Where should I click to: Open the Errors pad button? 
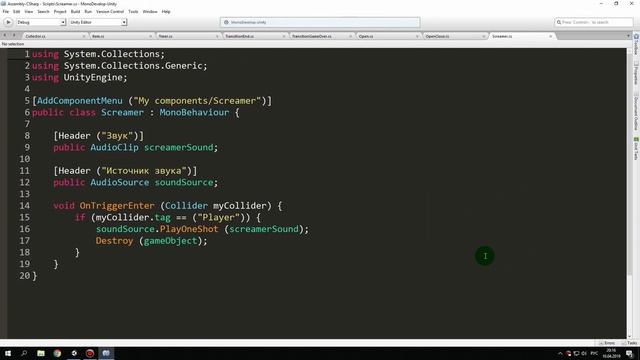coord(607,343)
